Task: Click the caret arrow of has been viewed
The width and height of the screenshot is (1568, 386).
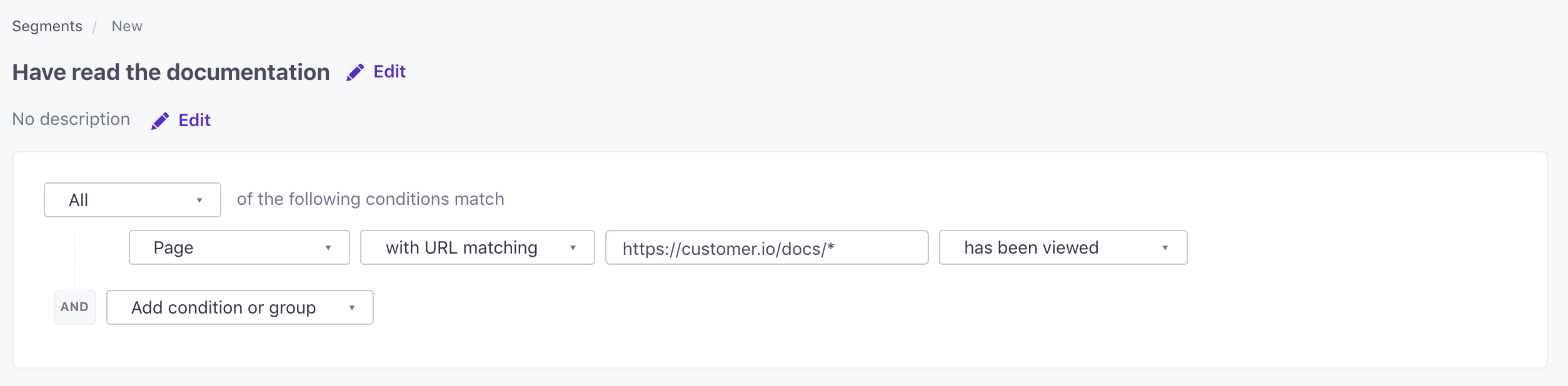Action: pos(1165,248)
